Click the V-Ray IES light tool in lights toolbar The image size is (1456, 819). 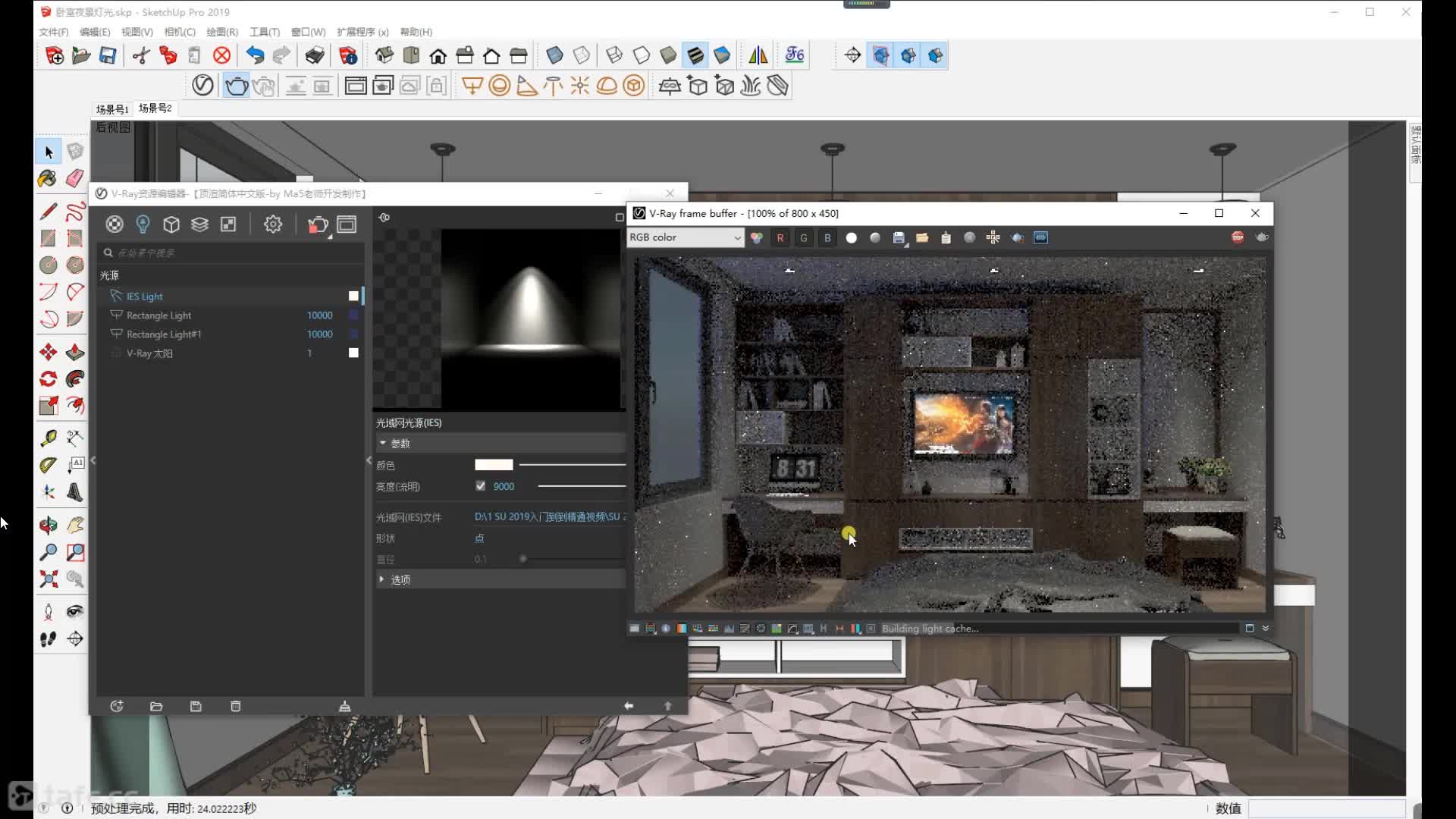pyautogui.click(x=553, y=86)
